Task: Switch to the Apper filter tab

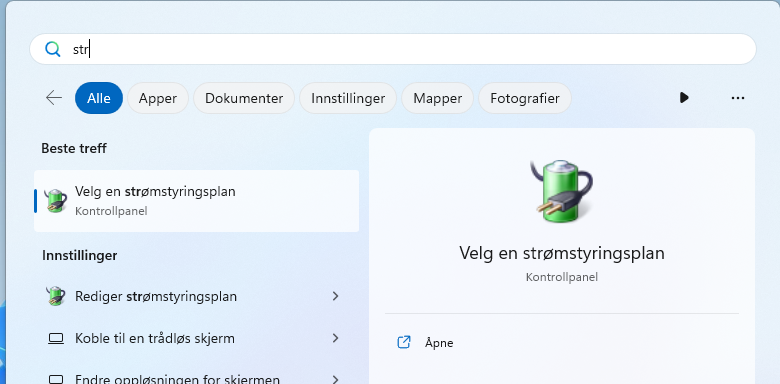Action: click(x=158, y=98)
